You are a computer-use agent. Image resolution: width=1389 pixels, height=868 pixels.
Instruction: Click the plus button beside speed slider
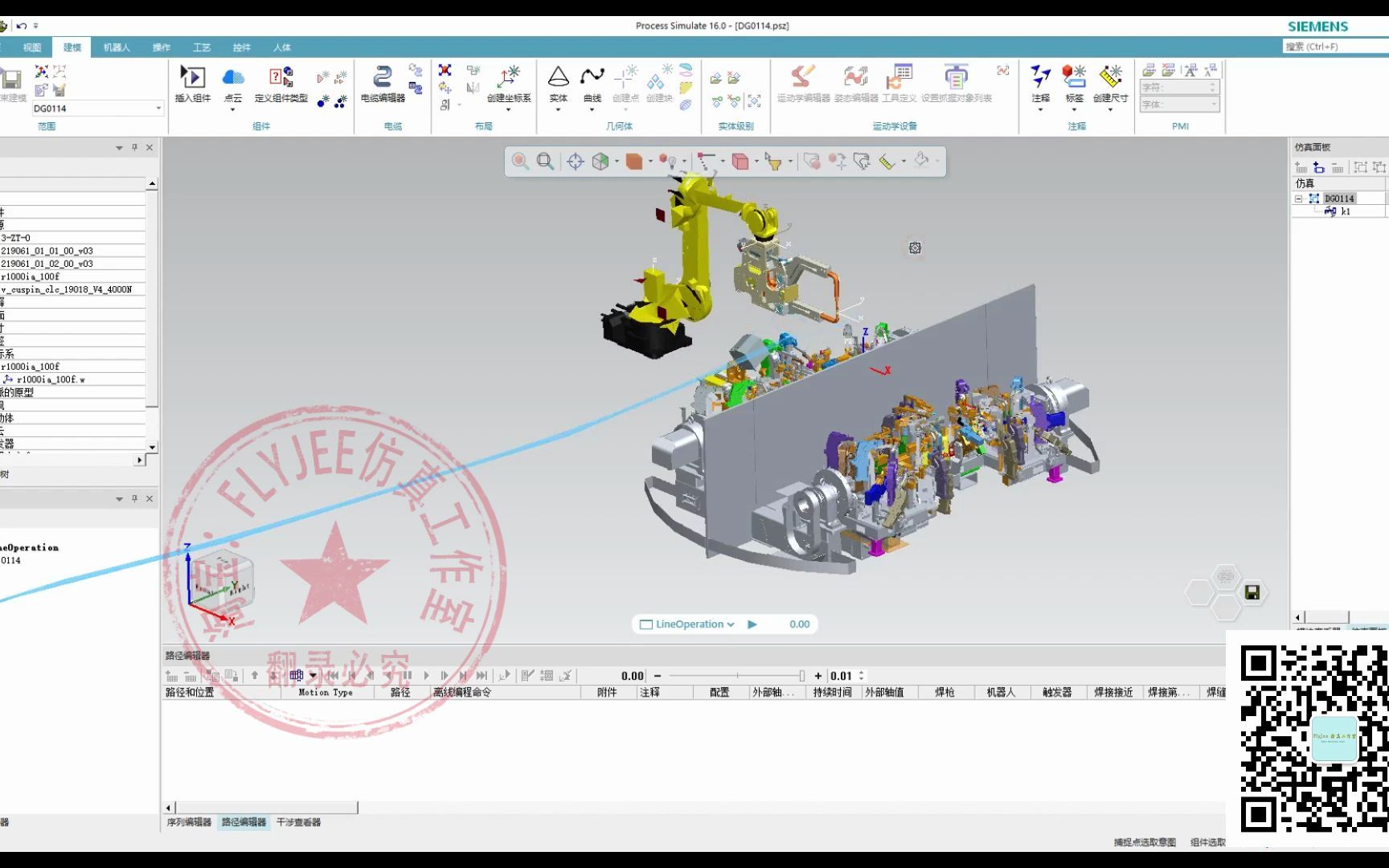click(x=818, y=676)
